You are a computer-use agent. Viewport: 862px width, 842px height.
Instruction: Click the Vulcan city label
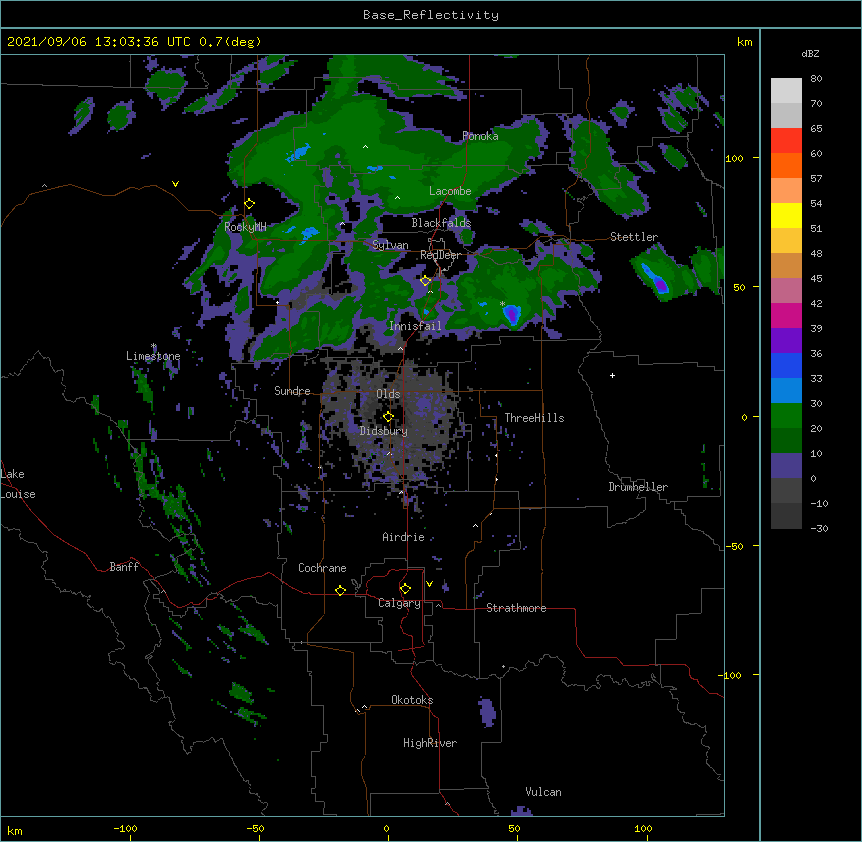pyautogui.click(x=543, y=792)
